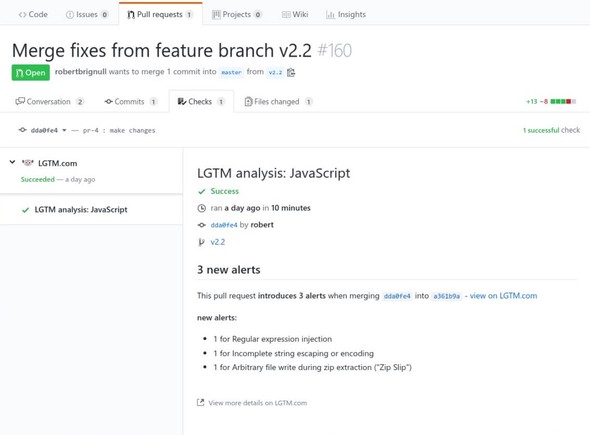This screenshot has width=590, height=435.
Task: Click the master base branch label
Action: (x=231, y=72)
